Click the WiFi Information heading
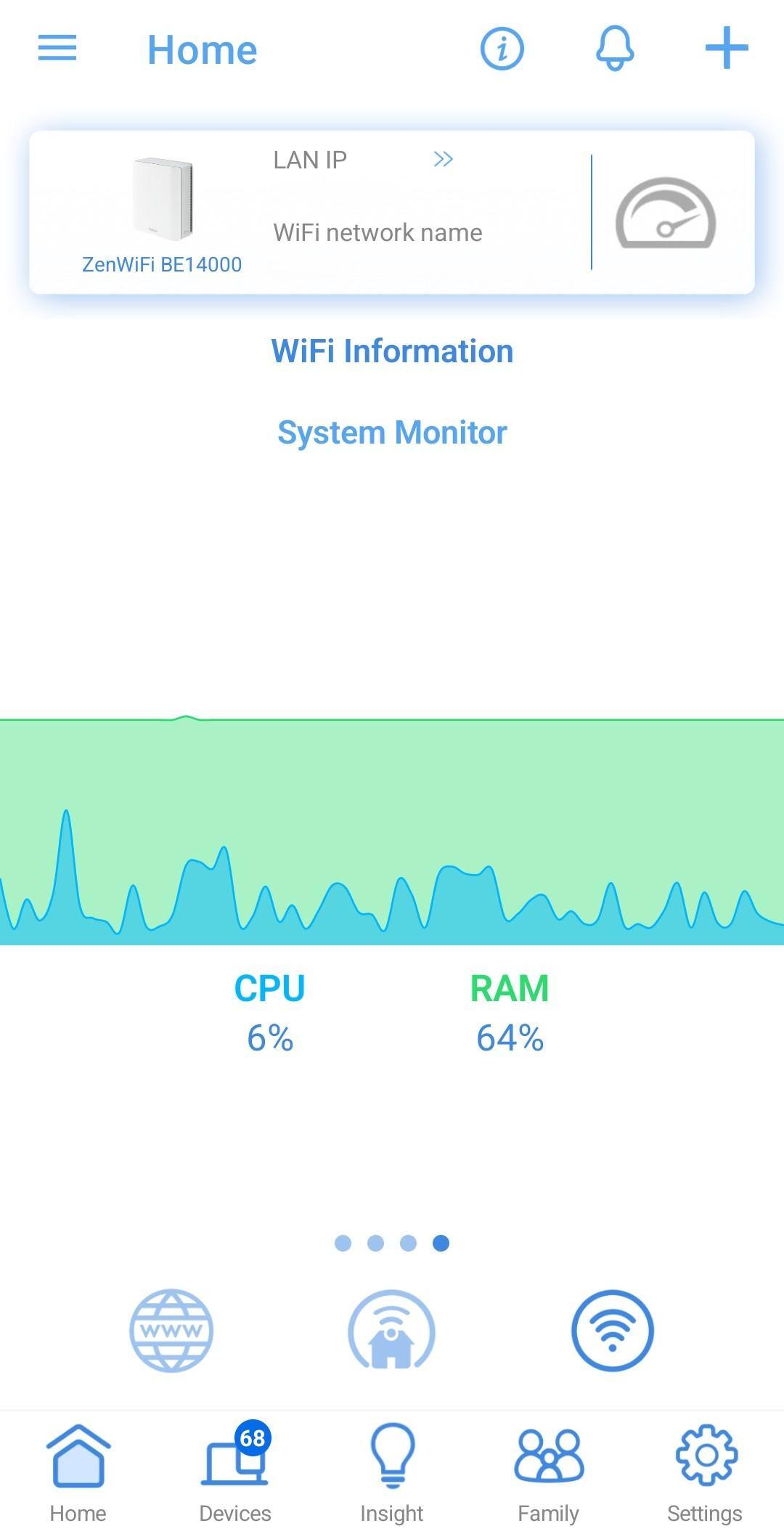784x1534 pixels. 392,351
